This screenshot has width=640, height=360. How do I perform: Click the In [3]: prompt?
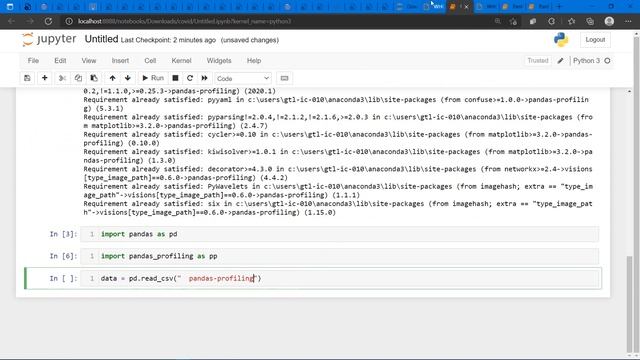(63, 234)
